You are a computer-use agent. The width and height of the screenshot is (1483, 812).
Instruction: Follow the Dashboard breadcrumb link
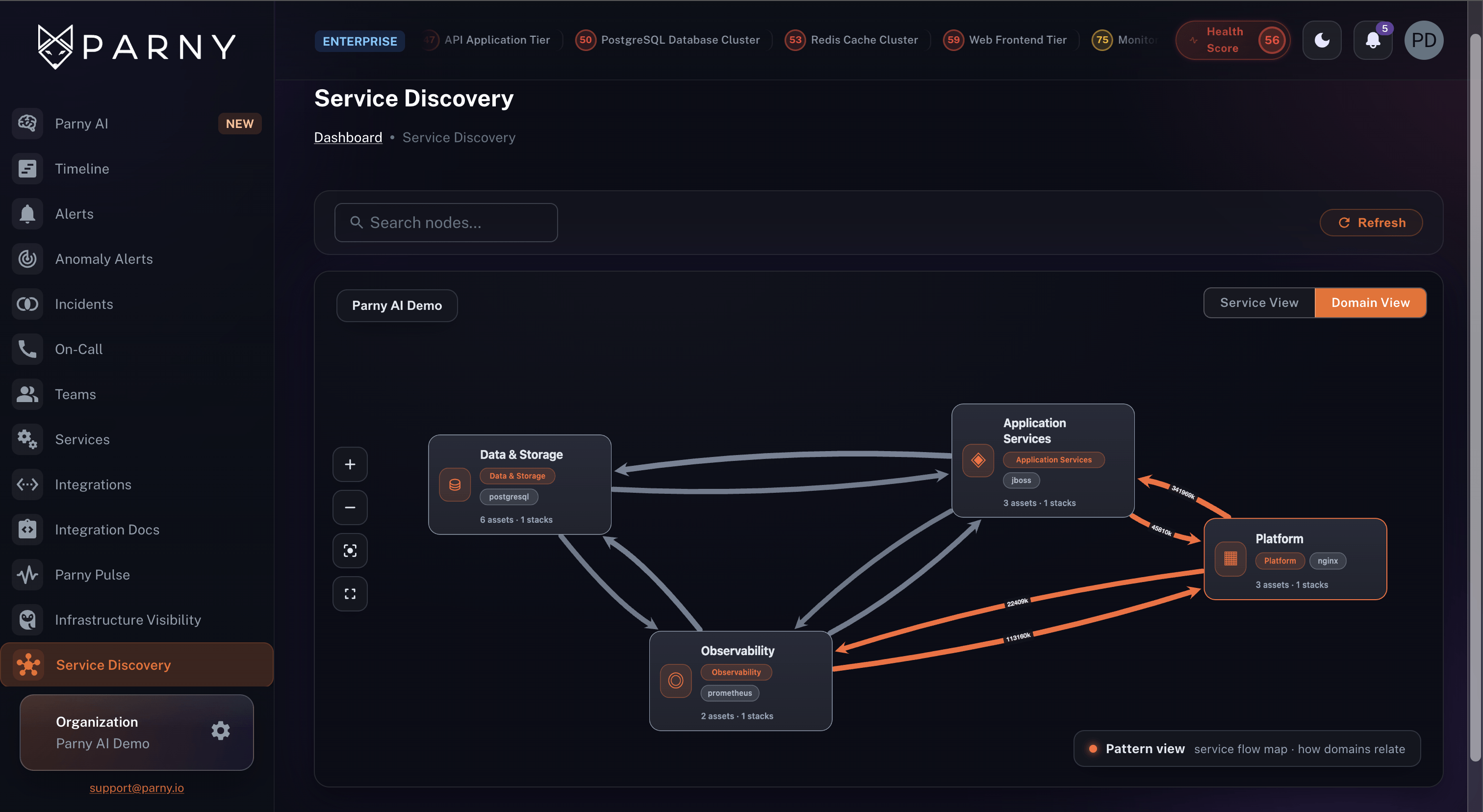click(x=348, y=137)
